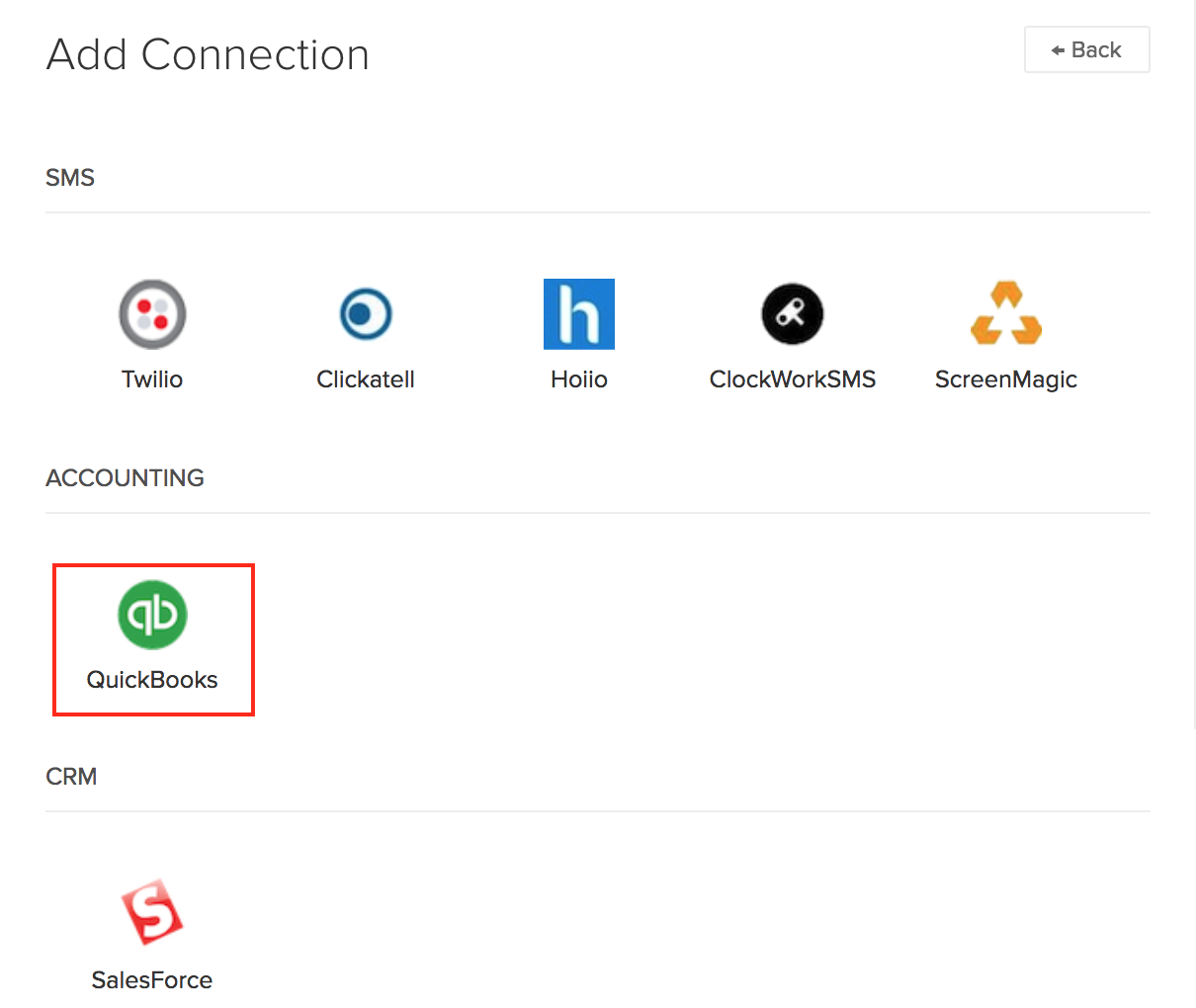Viewport: 1196px width, 1008px height.
Task: Click the ScreenMagic label text
Action: (x=1005, y=378)
